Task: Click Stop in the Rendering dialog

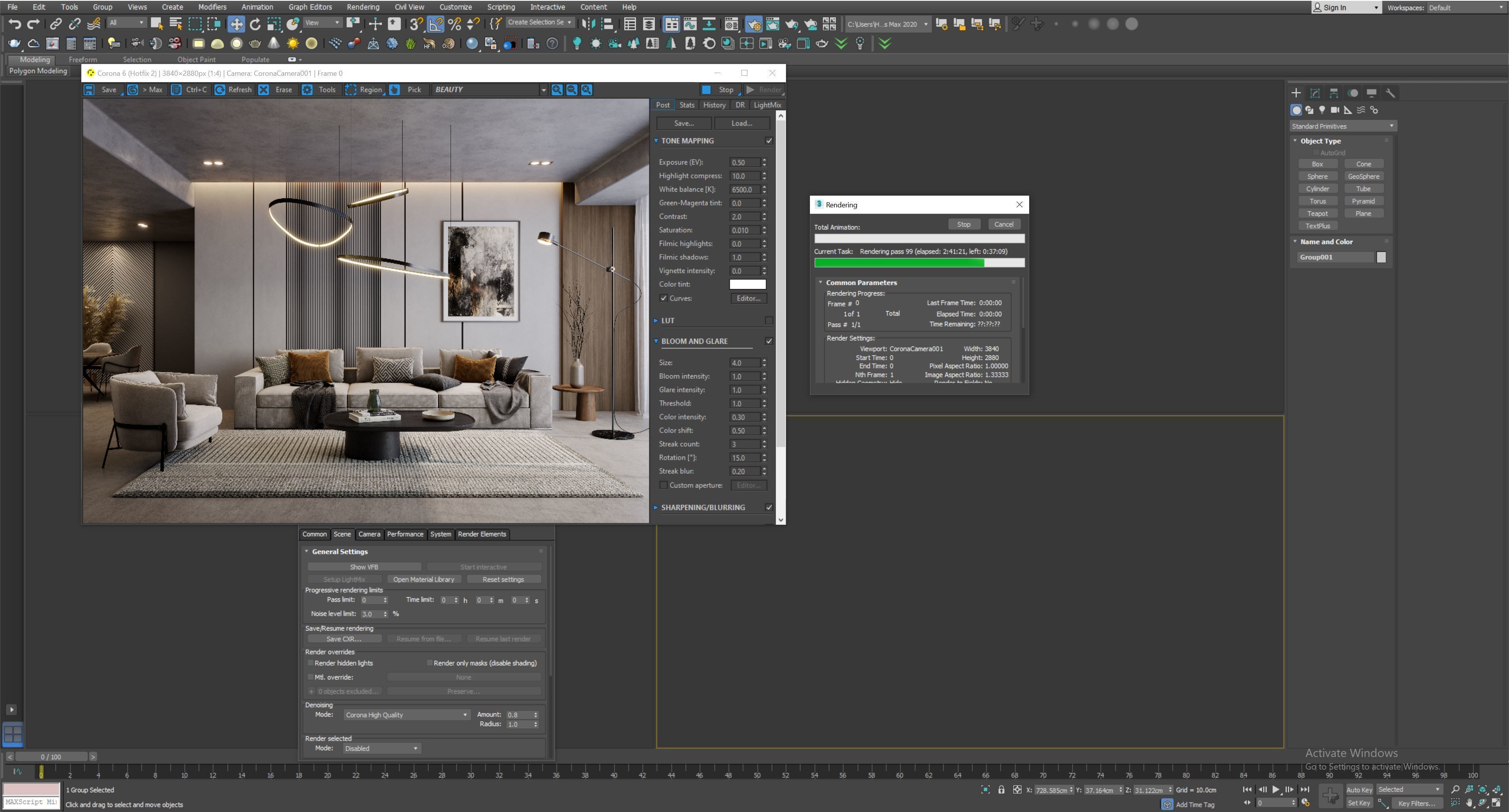Action: click(x=964, y=224)
